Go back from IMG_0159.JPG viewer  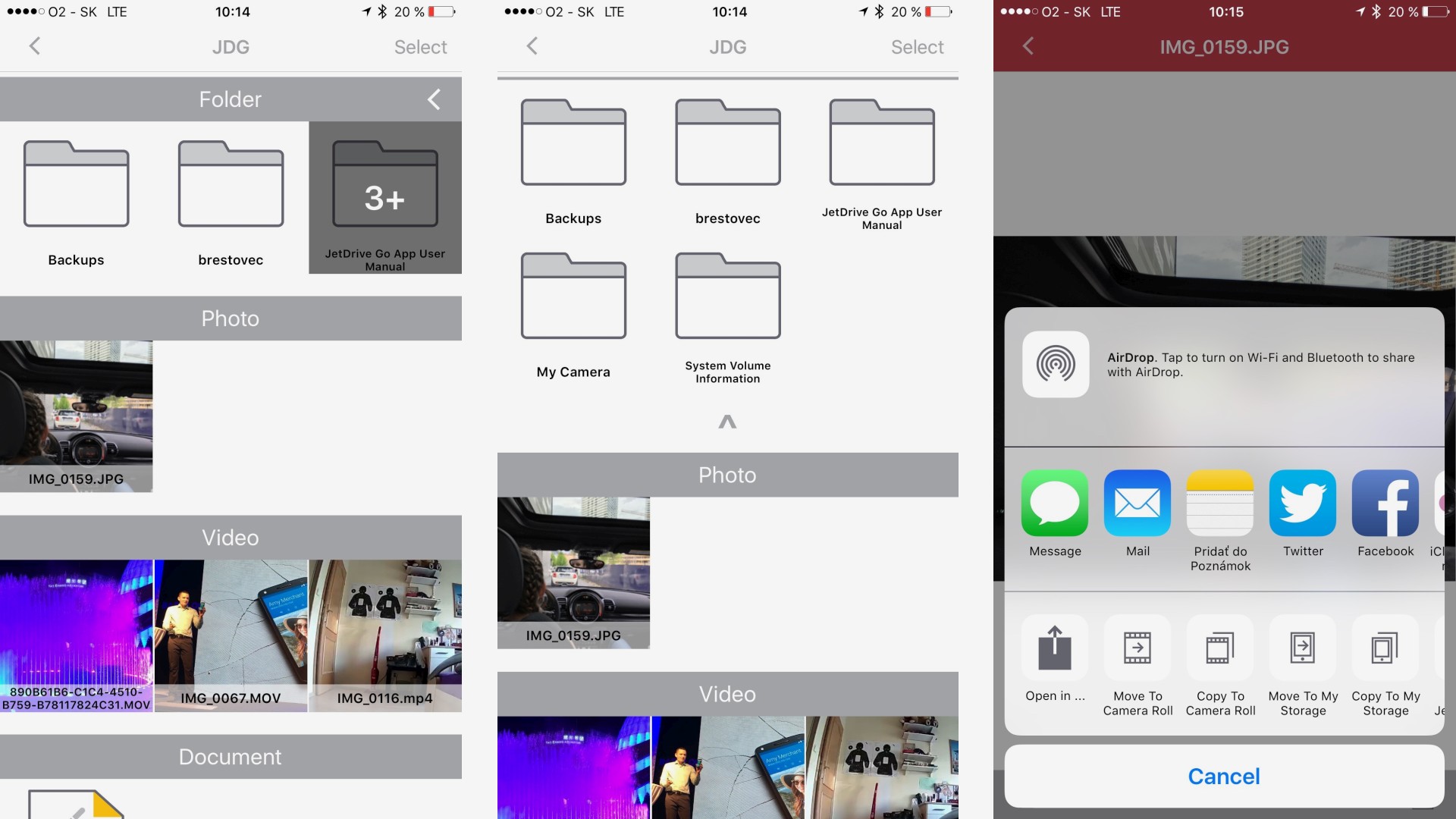(1028, 46)
